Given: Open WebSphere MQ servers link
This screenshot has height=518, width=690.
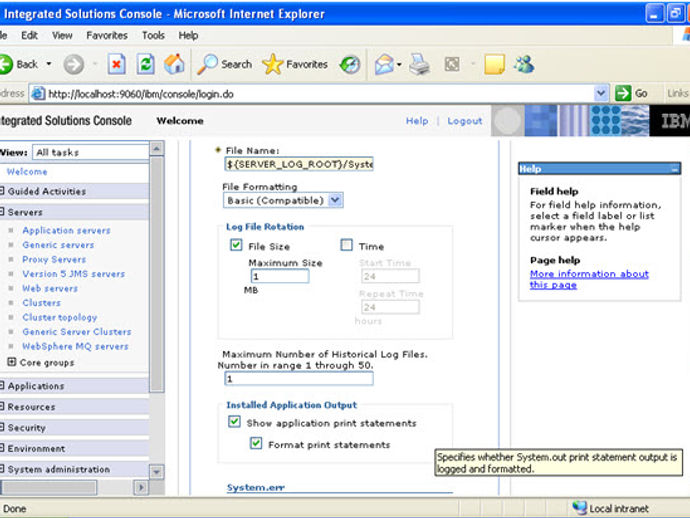Looking at the screenshot, I should click(x=75, y=346).
